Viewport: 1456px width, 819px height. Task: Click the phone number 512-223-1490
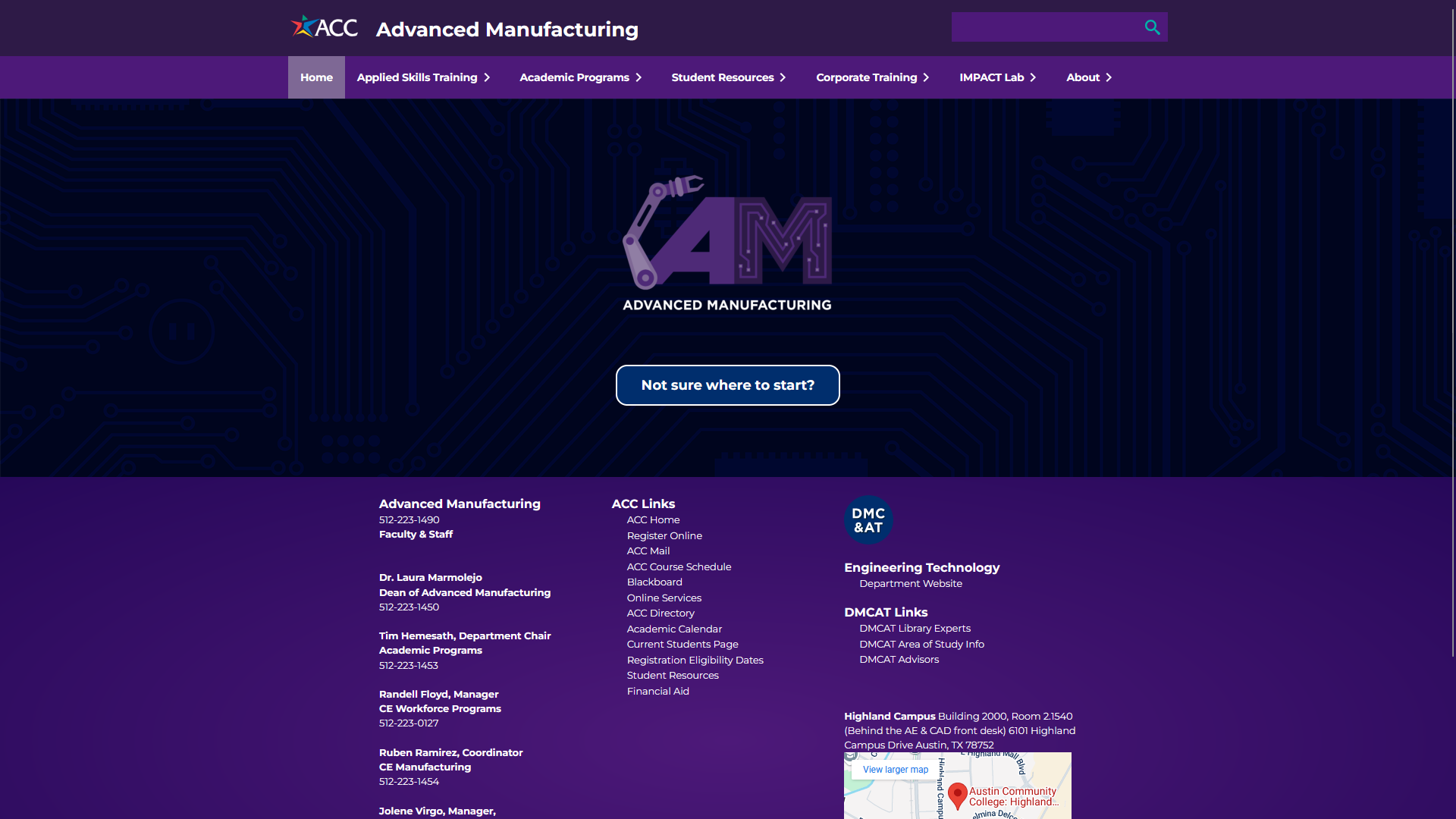click(x=409, y=520)
